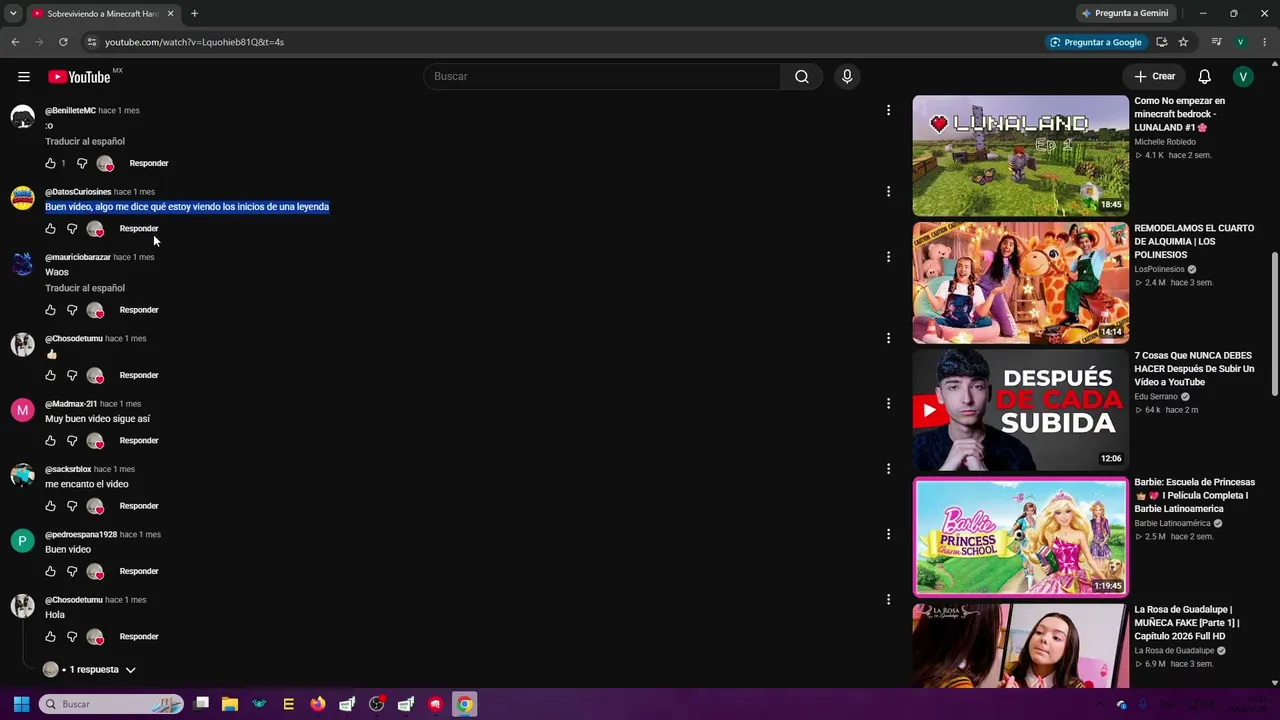The height and width of the screenshot is (720, 1280).
Task: Open the @sacksrblox channel link
Action: [x=68, y=469]
